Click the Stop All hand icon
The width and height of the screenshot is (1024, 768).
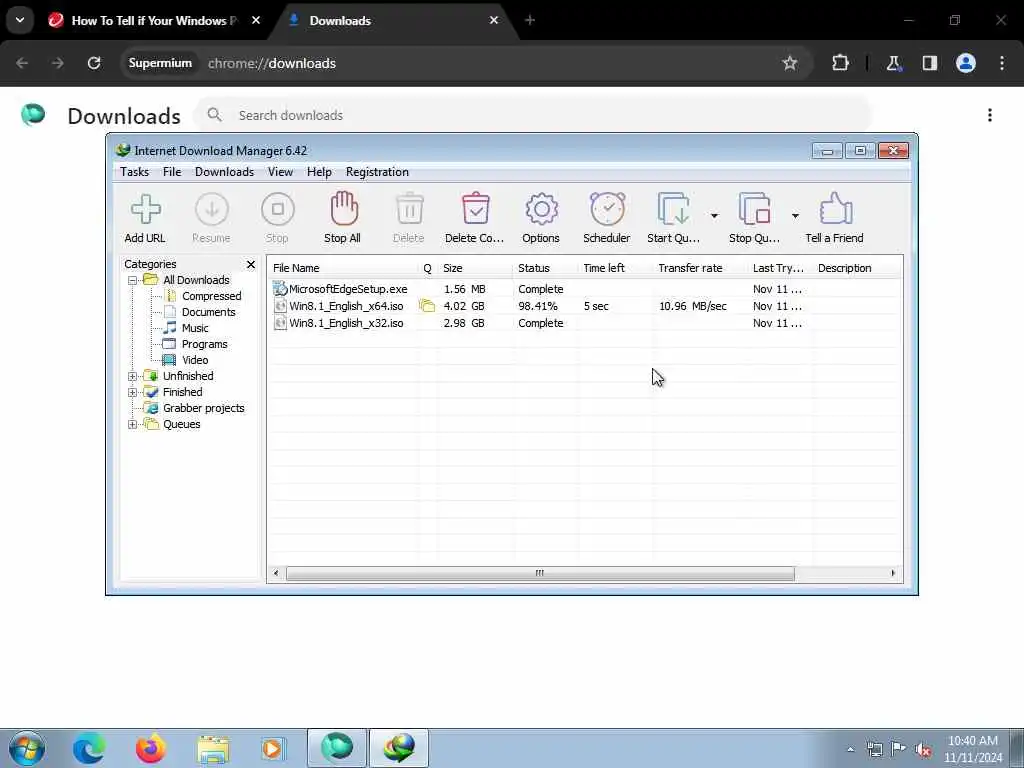pos(344,208)
